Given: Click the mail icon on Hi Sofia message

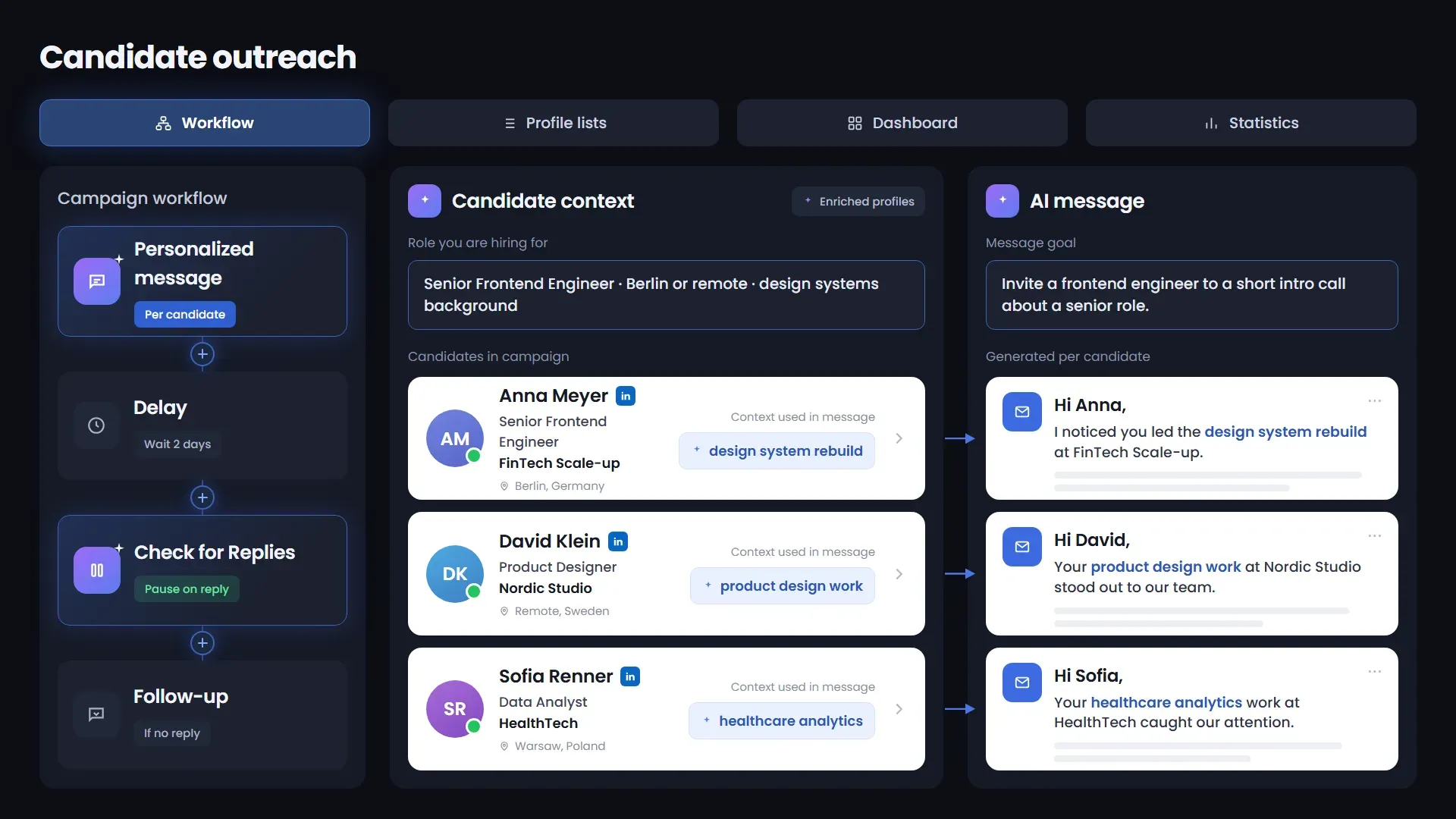Looking at the screenshot, I should coord(1022,682).
